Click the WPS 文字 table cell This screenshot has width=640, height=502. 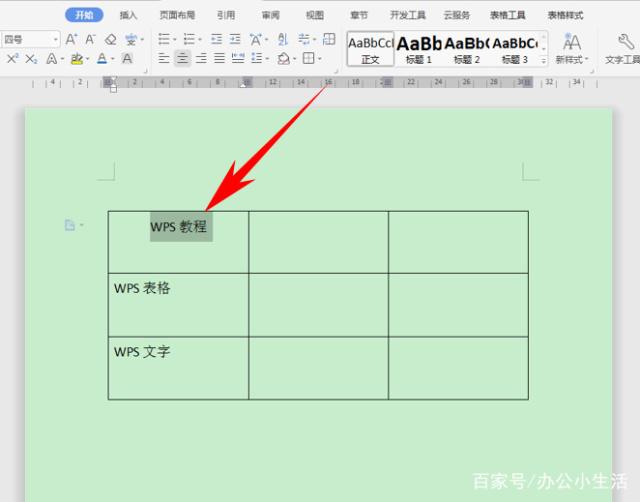(x=178, y=368)
